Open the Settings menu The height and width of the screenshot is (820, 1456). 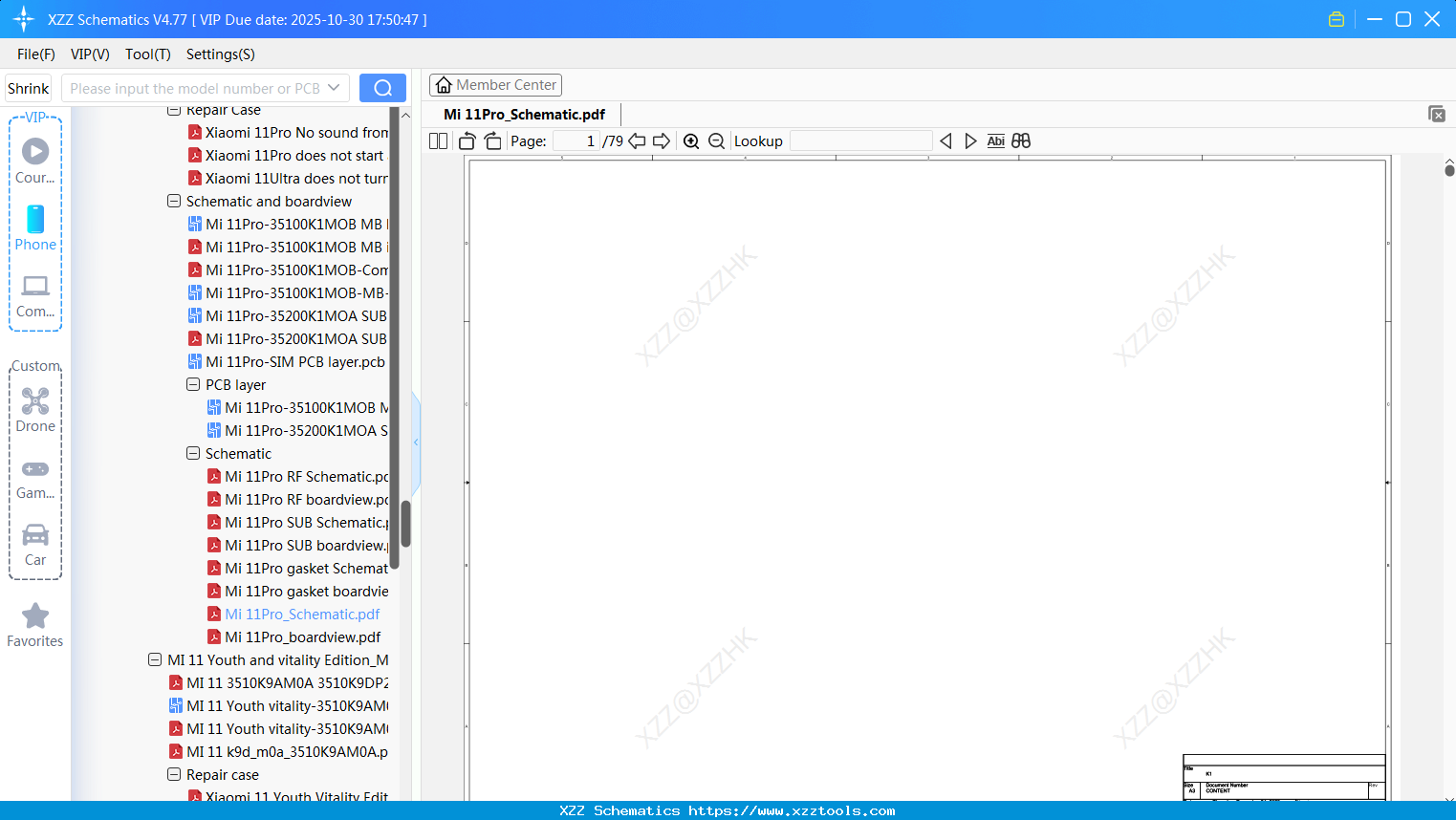(221, 54)
